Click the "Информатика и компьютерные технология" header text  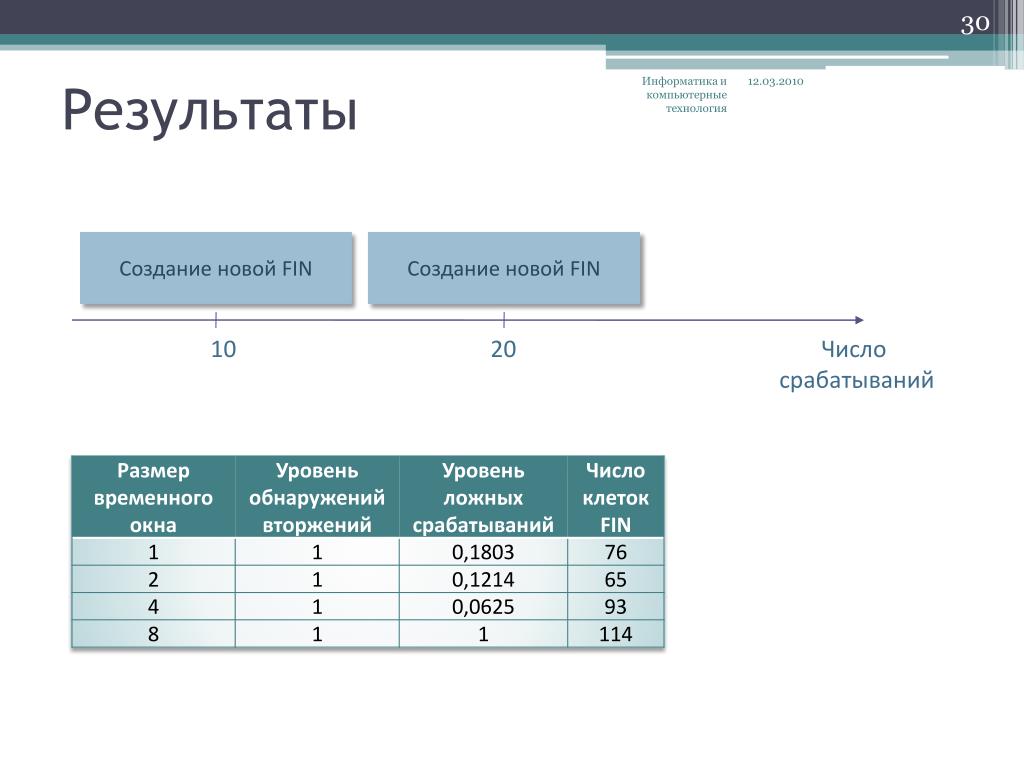coord(684,95)
